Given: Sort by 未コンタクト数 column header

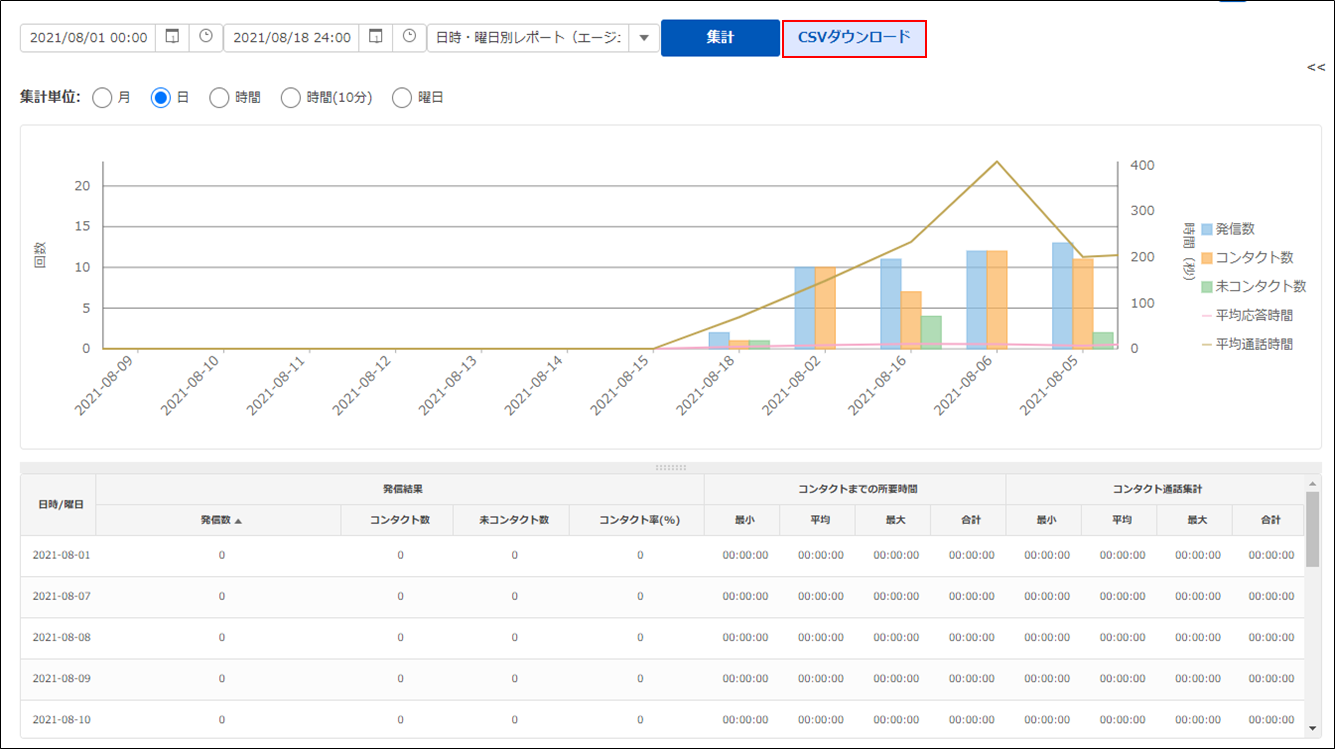Looking at the screenshot, I should point(514,520).
